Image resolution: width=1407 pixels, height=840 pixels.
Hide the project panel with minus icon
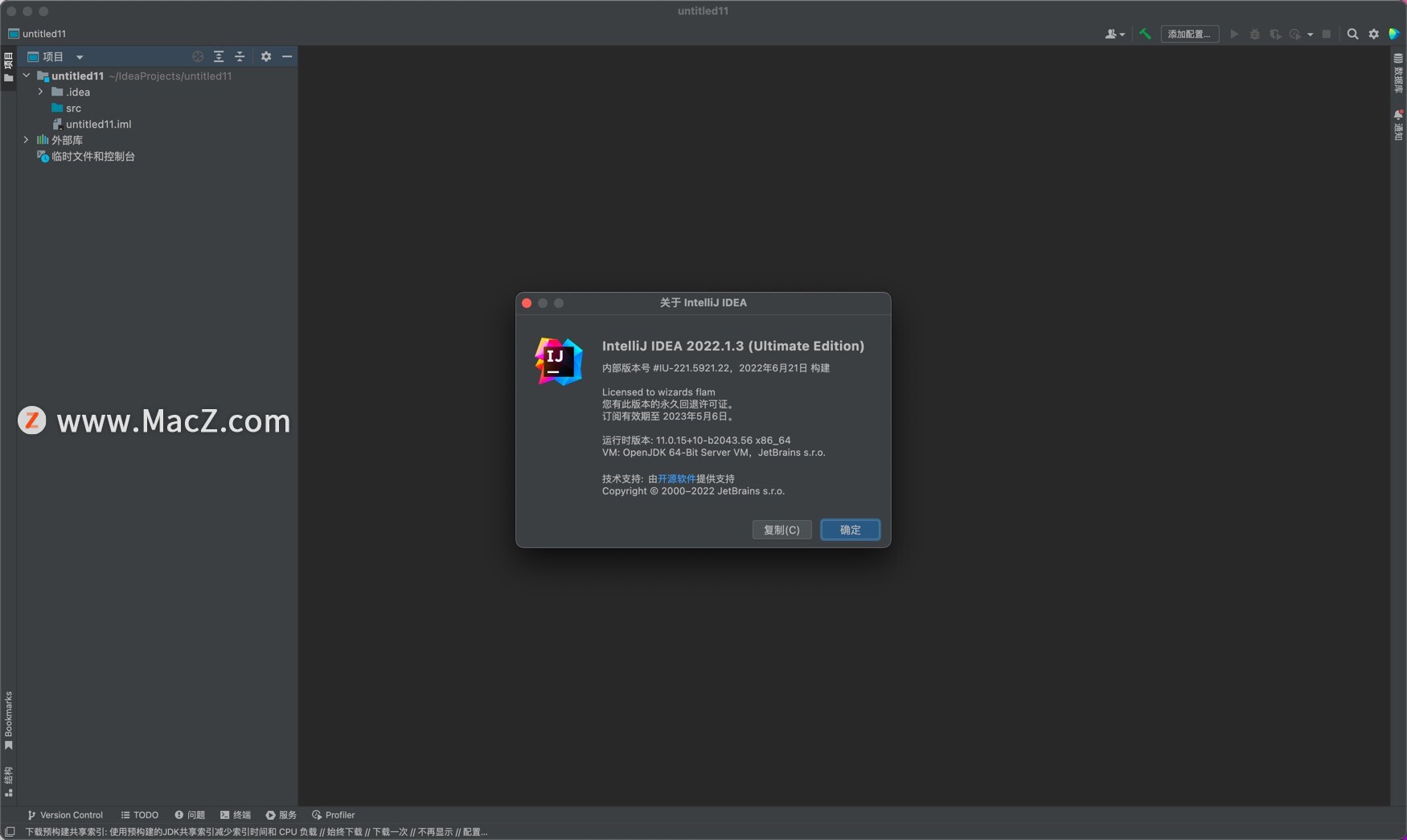[287, 56]
